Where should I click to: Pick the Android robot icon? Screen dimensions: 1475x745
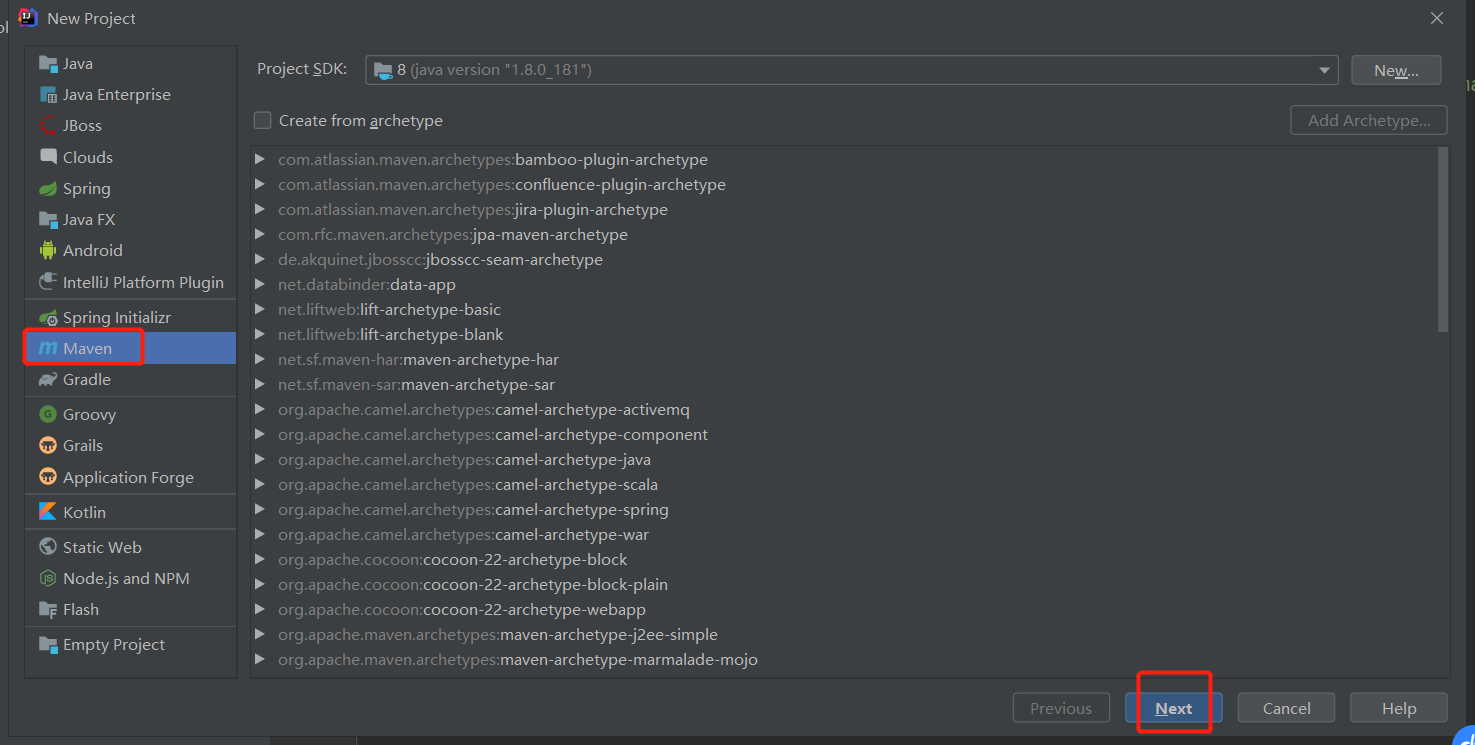tap(47, 251)
